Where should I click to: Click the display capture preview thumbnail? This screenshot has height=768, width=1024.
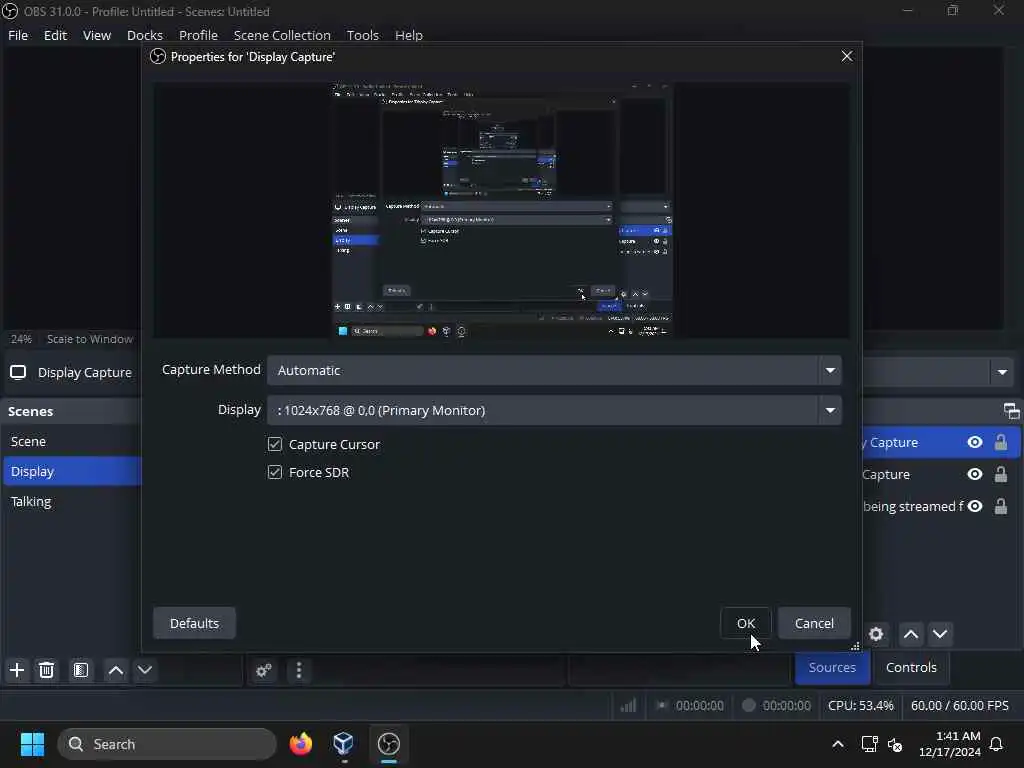click(x=502, y=210)
